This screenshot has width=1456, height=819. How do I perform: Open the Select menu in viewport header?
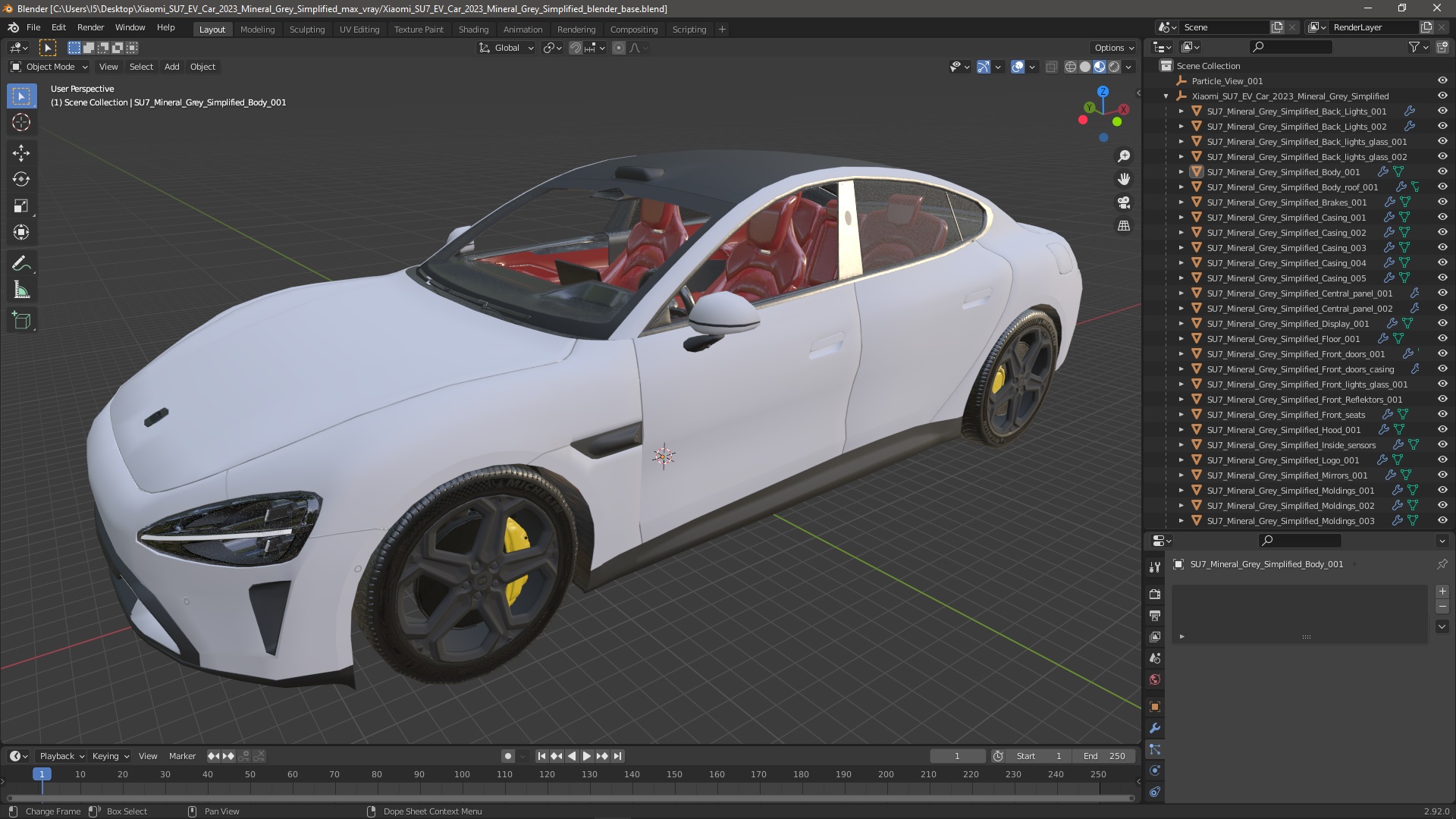click(x=141, y=67)
